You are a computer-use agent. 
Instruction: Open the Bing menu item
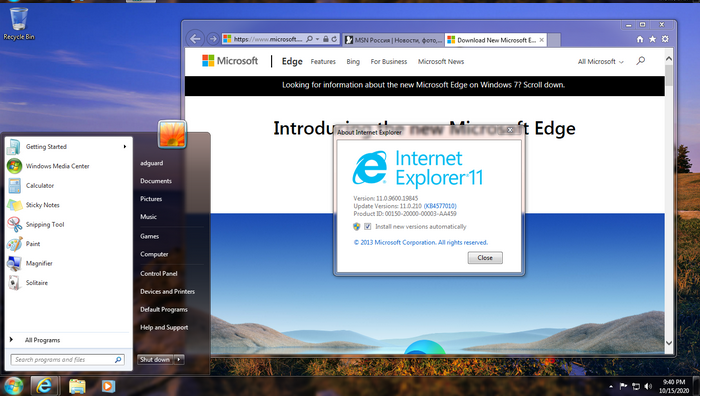353,62
